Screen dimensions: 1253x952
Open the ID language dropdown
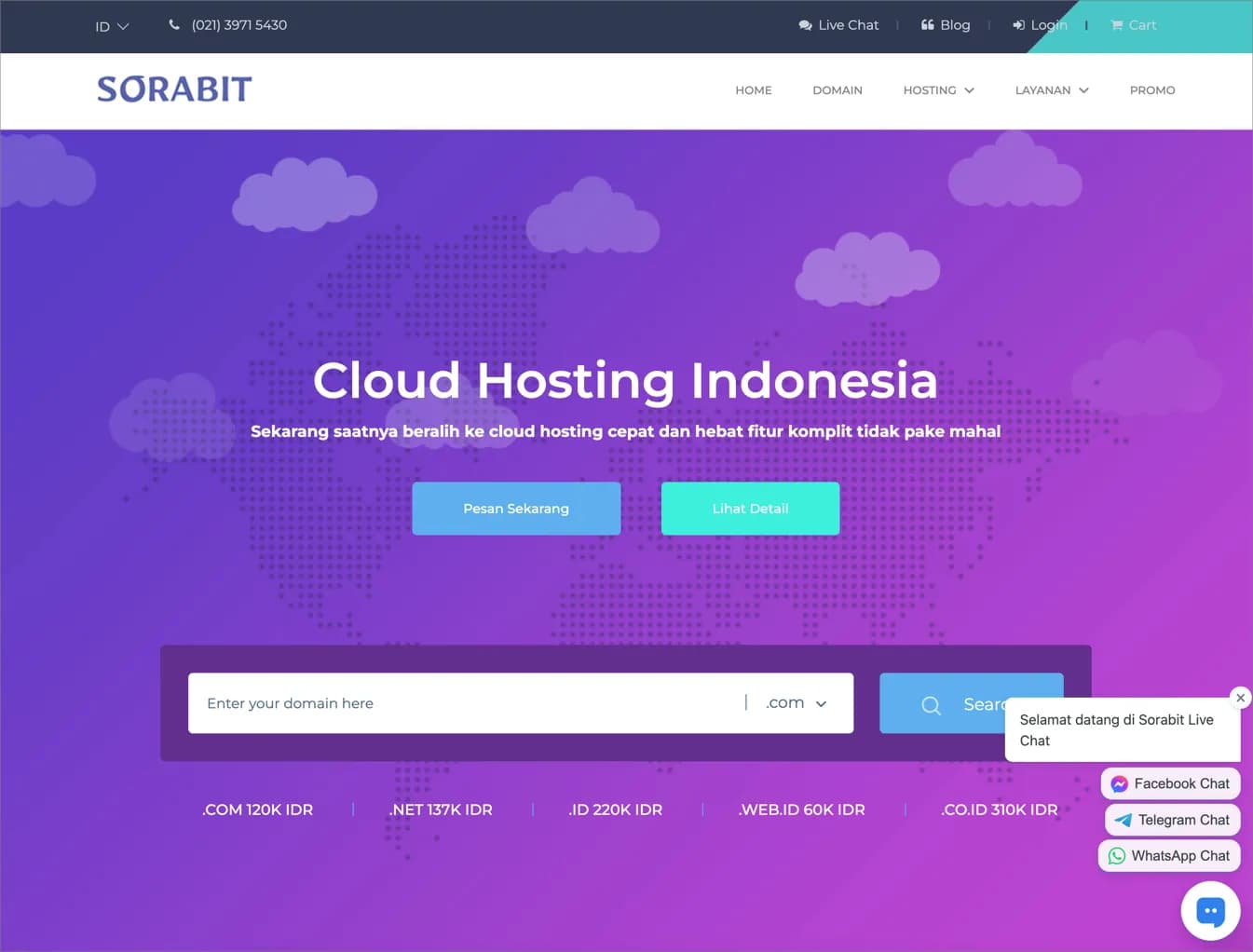111,26
